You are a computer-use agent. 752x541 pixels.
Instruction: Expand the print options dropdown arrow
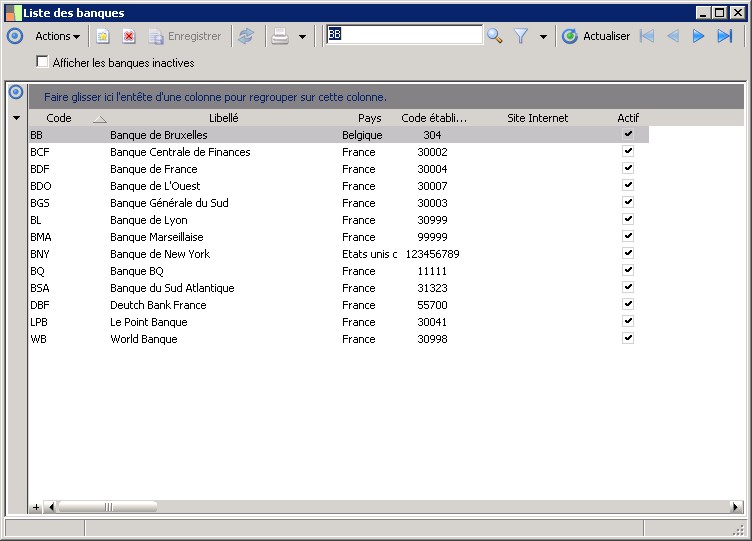(302, 36)
